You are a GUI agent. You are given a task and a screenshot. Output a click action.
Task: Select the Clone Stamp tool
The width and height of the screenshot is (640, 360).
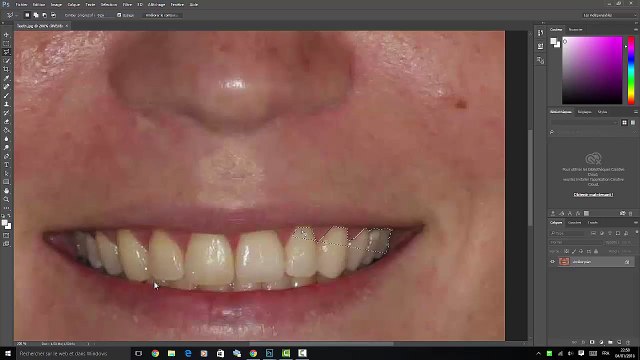[x=7, y=104]
